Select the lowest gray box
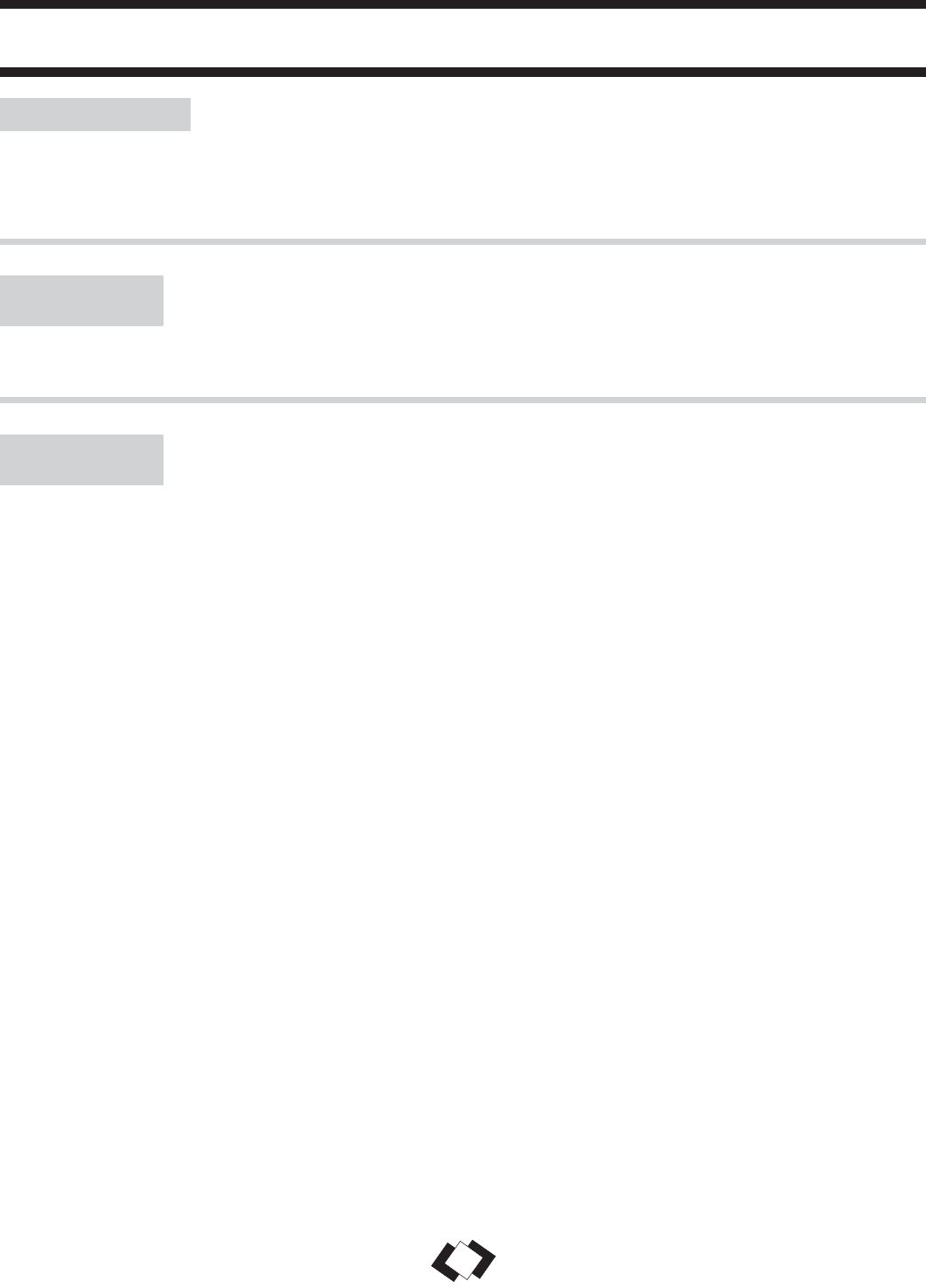This screenshot has height=1288, width=926. [x=81, y=460]
